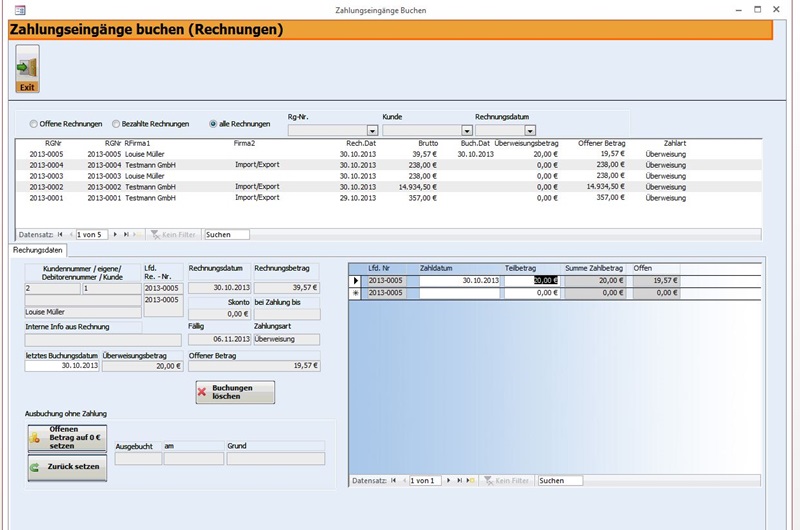800x530 pixels.
Task: Click Zahlungsart field showing Überweisung
Action: click(287, 339)
